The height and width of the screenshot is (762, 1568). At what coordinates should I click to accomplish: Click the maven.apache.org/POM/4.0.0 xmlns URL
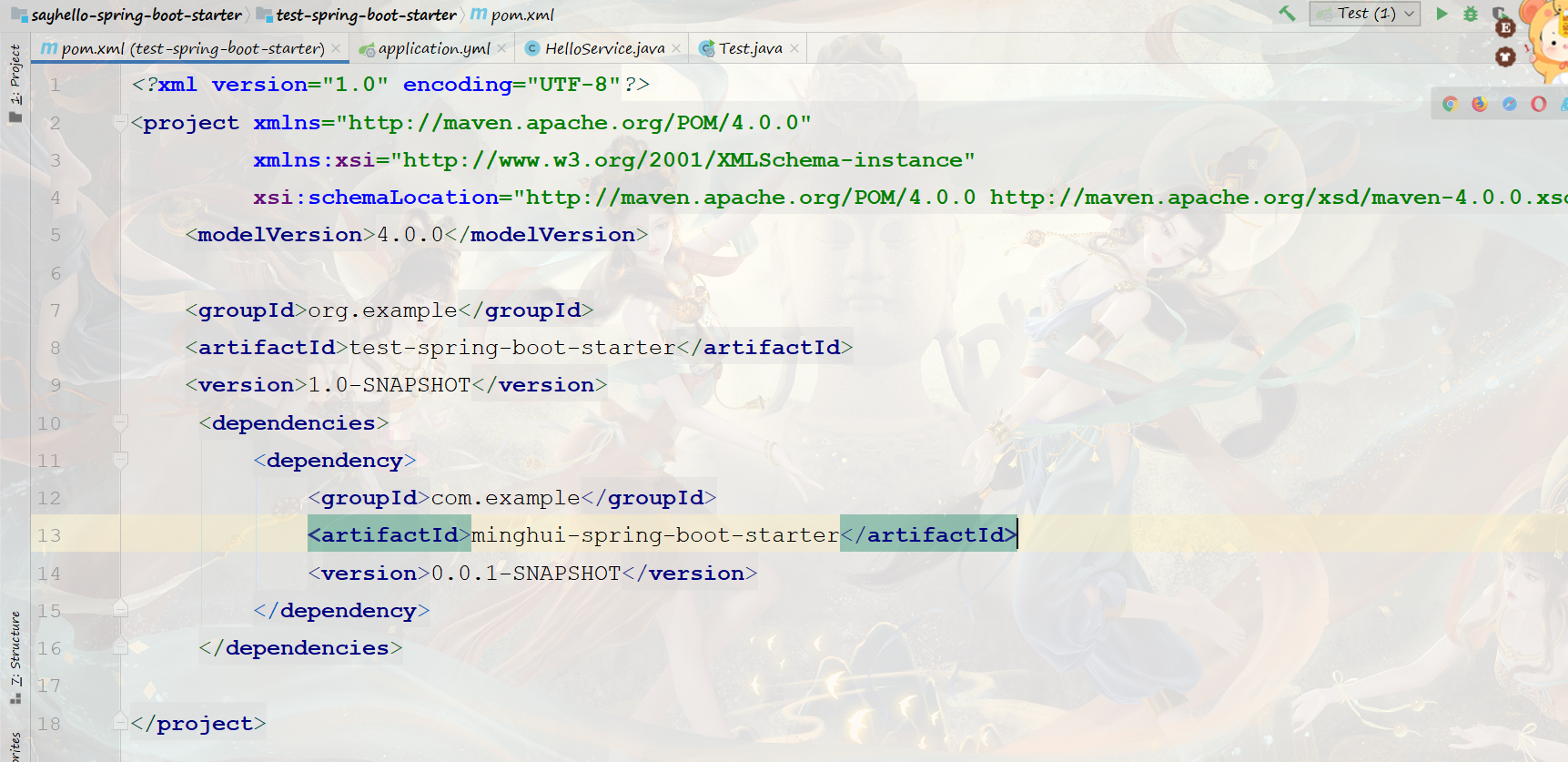[x=573, y=123]
